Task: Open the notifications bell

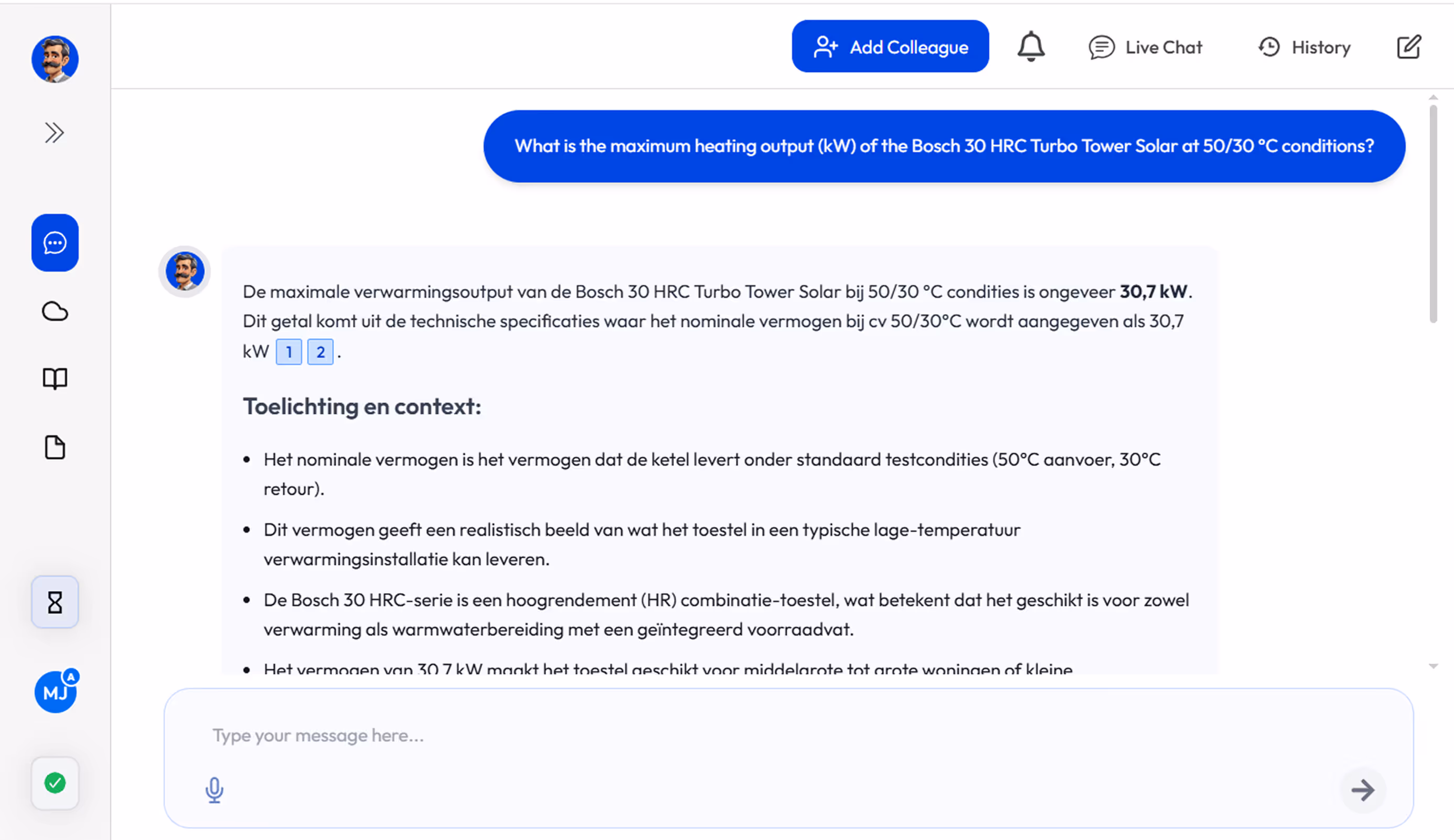Action: coord(1031,47)
